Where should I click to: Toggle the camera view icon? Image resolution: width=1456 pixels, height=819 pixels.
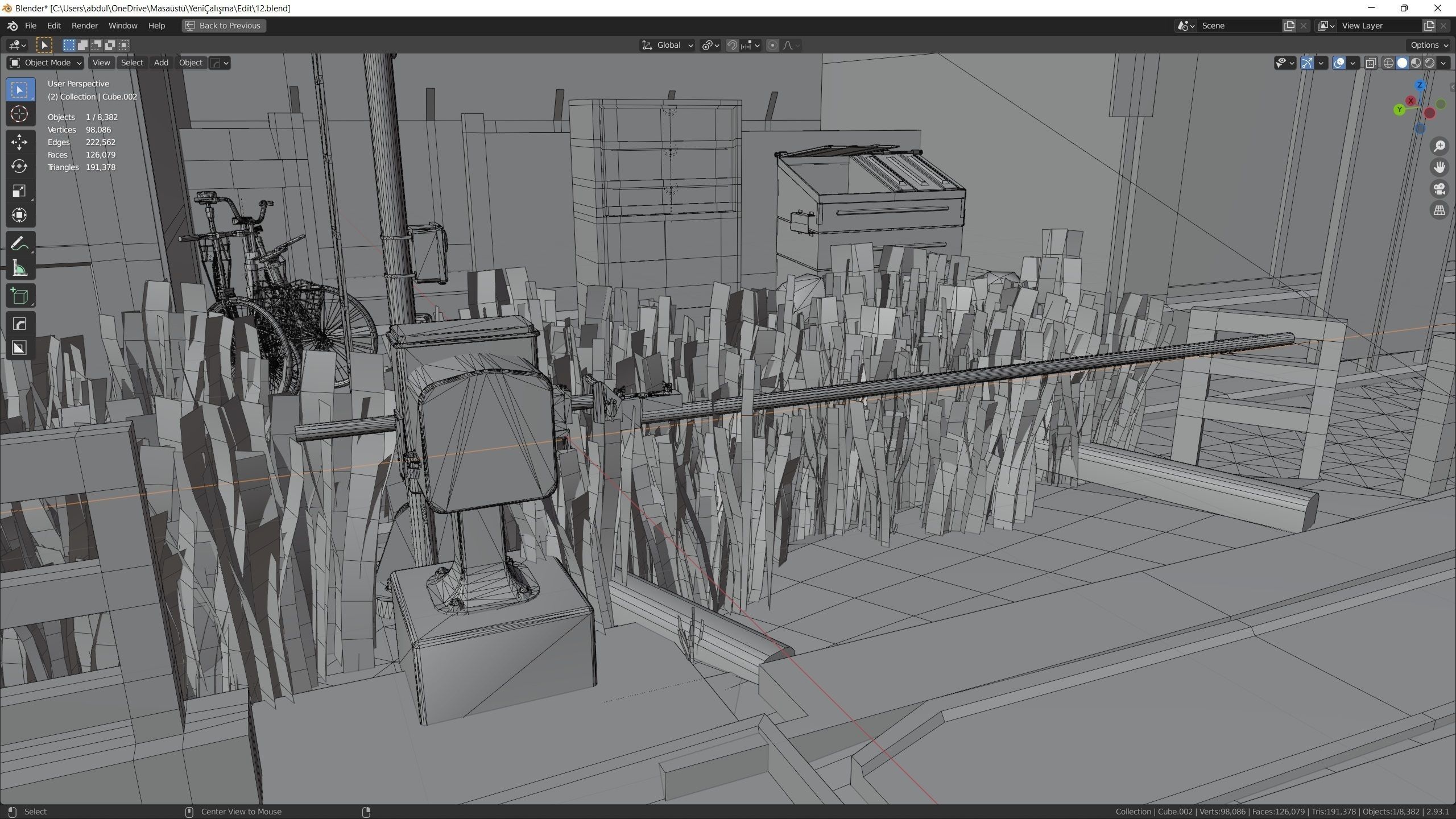pos(1439,189)
